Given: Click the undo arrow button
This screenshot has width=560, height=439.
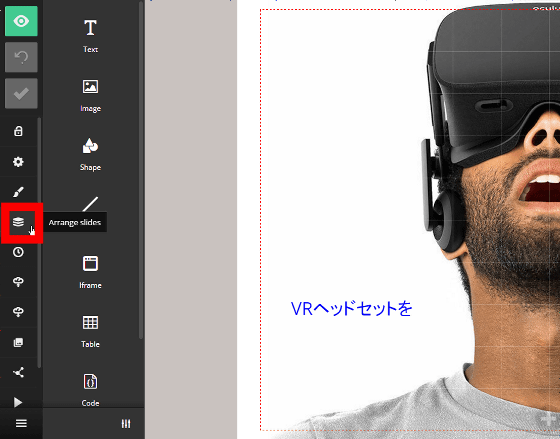Looking at the screenshot, I should point(21,57).
